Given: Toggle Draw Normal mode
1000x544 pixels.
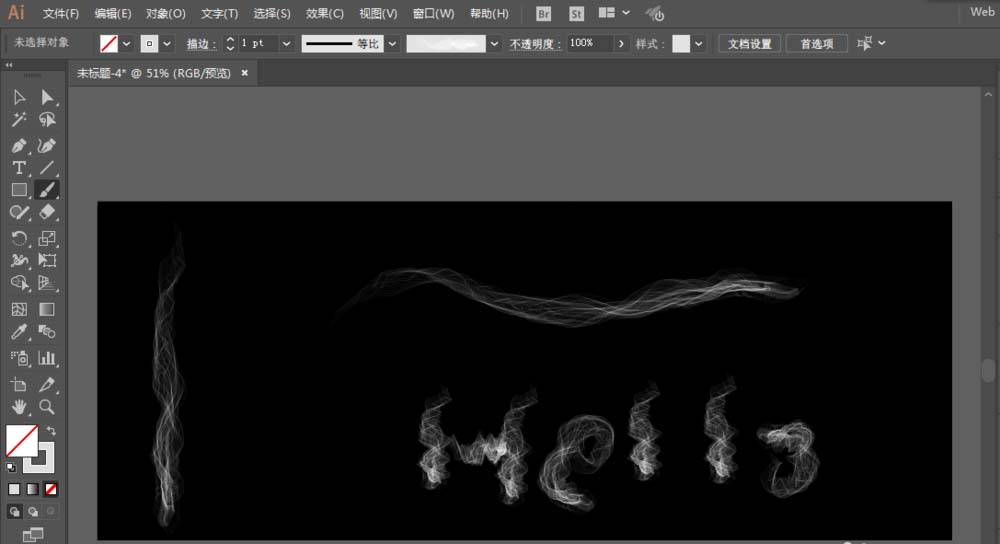Looking at the screenshot, I should pyautogui.click(x=15, y=511).
